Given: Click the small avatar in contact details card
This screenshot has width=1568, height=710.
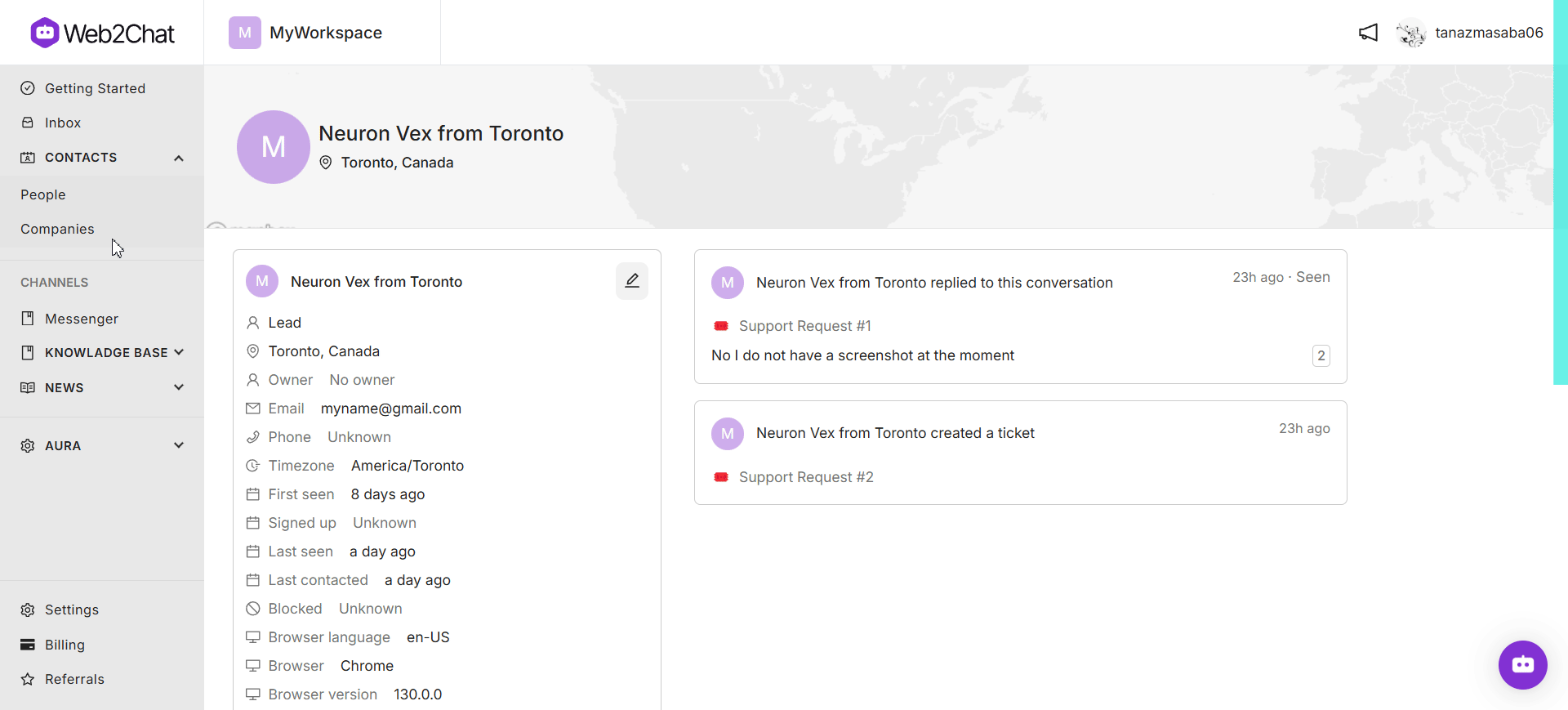Looking at the screenshot, I should click(262, 281).
